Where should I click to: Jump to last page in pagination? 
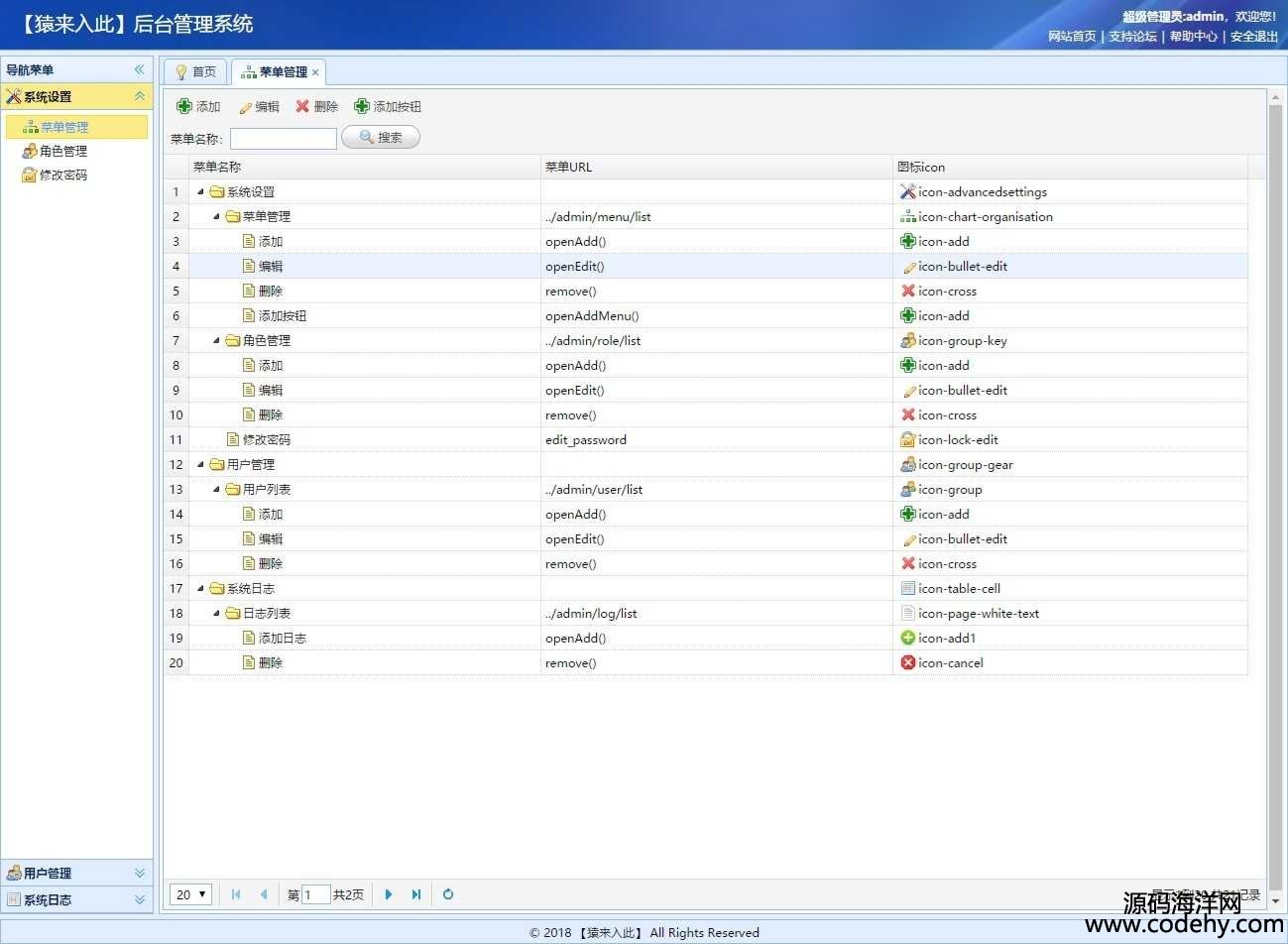coord(416,894)
